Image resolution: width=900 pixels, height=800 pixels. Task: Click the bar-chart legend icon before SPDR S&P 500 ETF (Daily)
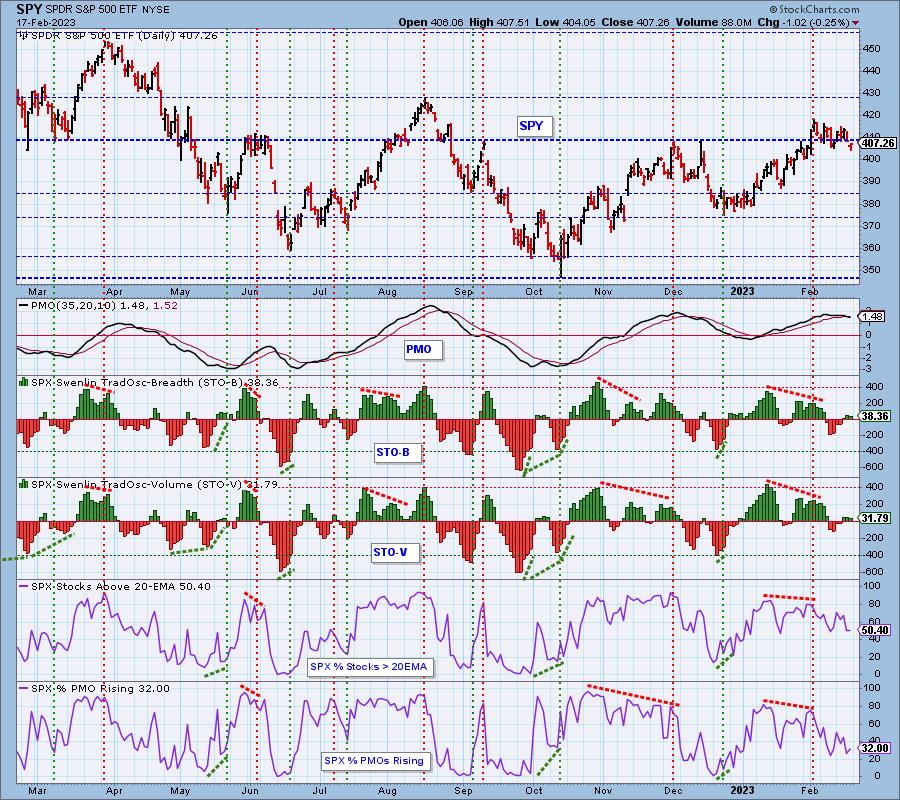[x=24, y=36]
